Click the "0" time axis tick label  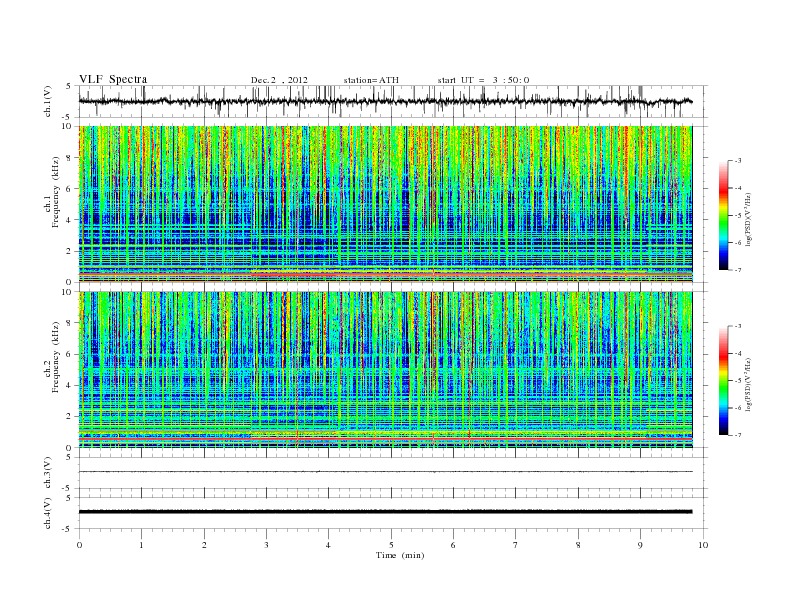[x=79, y=545]
